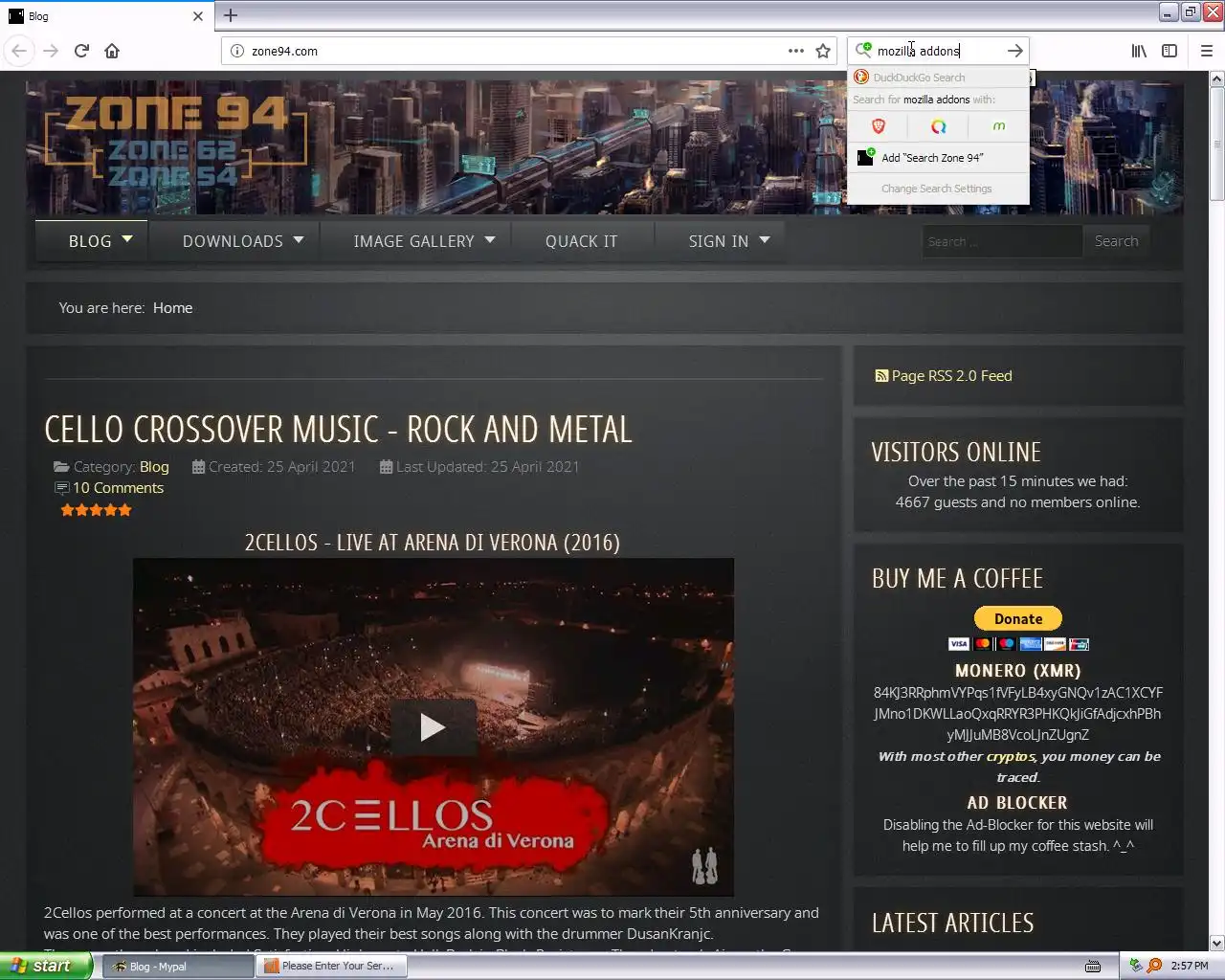The width and height of the screenshot is (1225, 980).
Task: Go forward to the next page
Action: [51, 51]
